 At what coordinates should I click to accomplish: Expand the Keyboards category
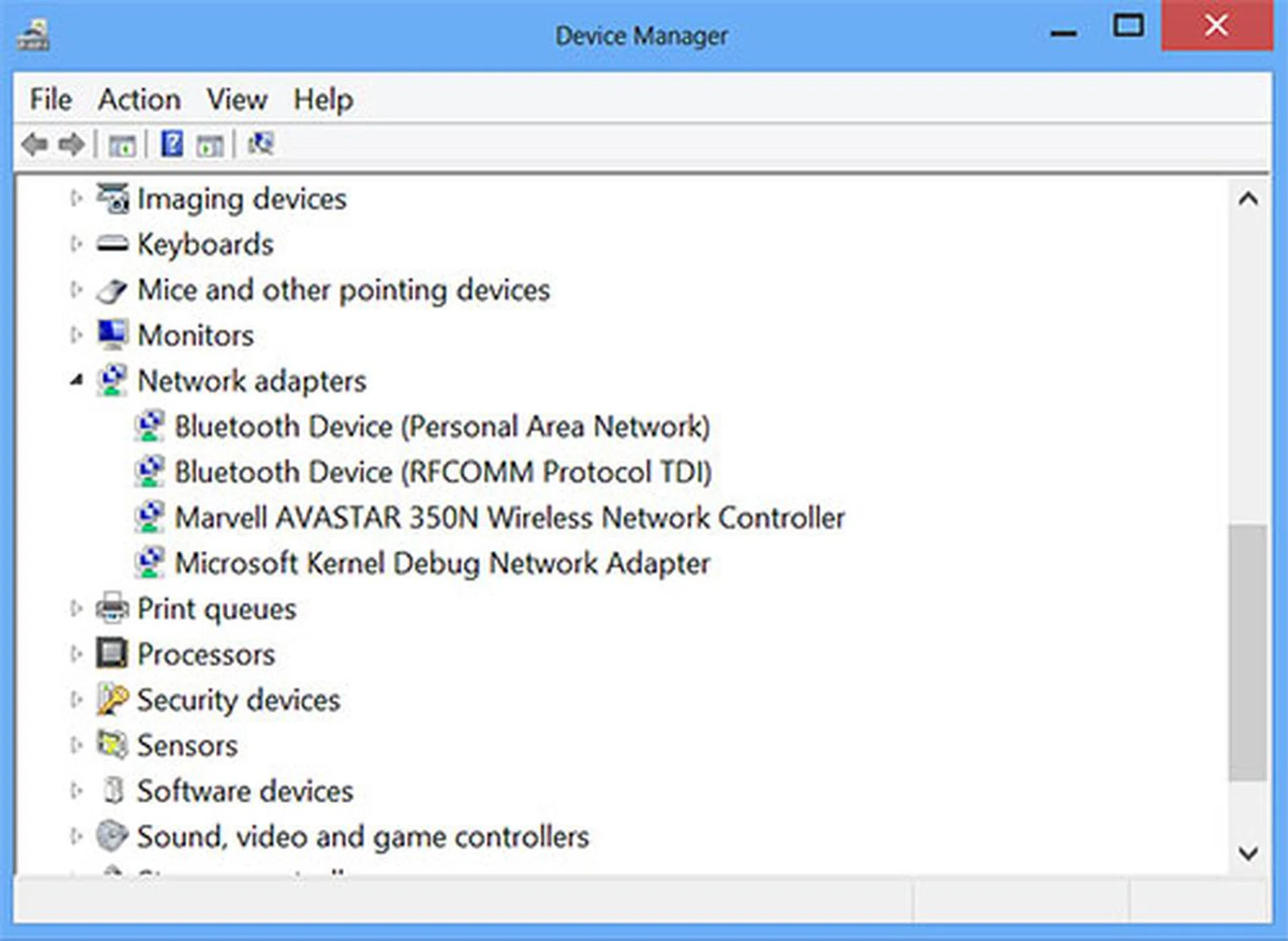(x=76, y=244)
